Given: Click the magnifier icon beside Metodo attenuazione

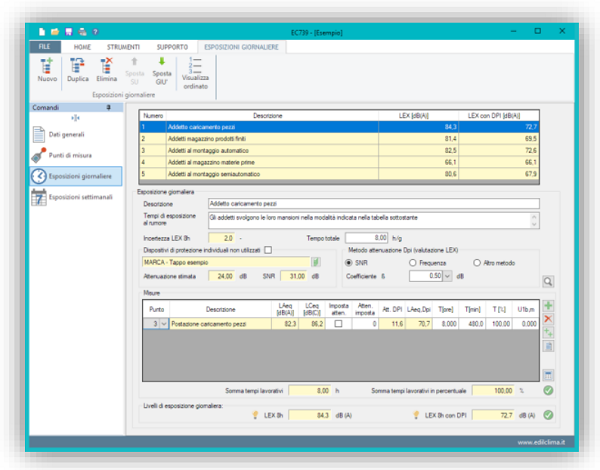Looking at the screenshot, I should (x=547, y=283).
